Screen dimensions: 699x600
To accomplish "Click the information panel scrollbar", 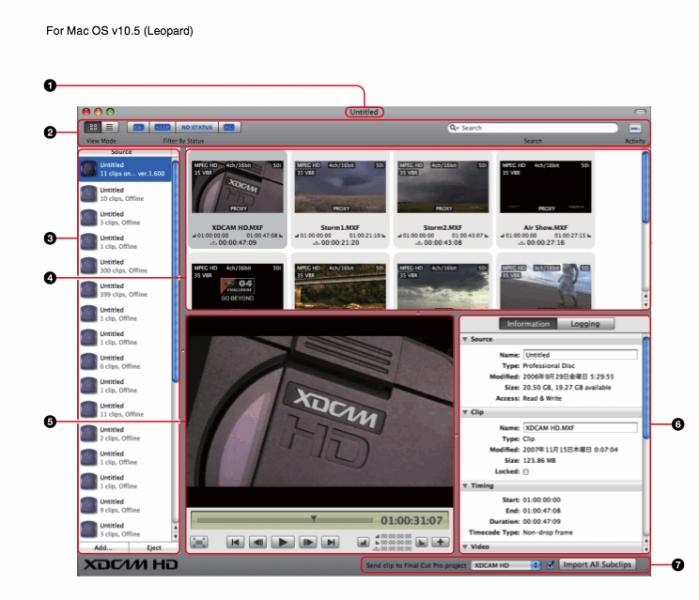I will (x=646, y=388).
